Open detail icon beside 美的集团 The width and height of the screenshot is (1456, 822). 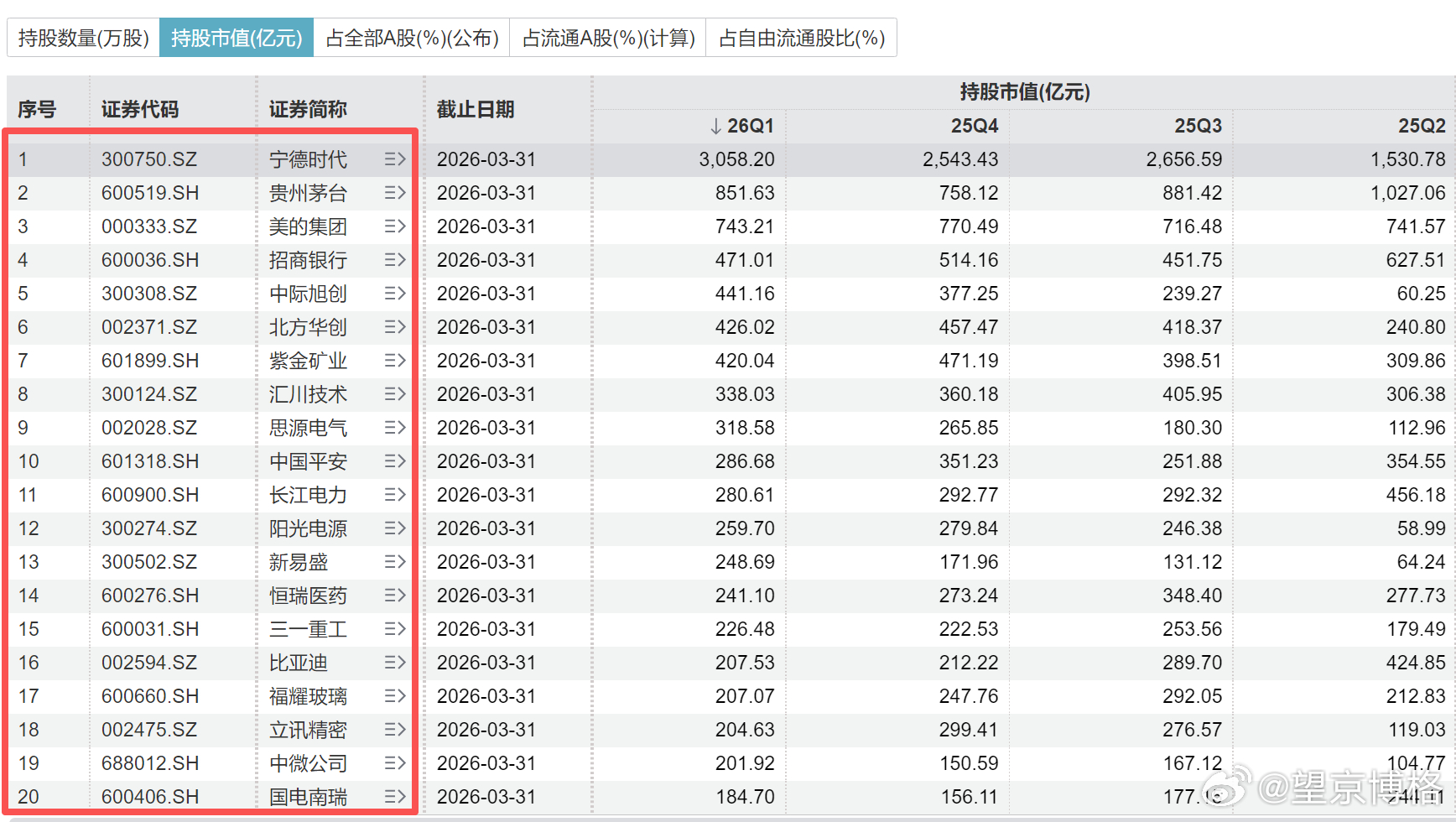395,226
